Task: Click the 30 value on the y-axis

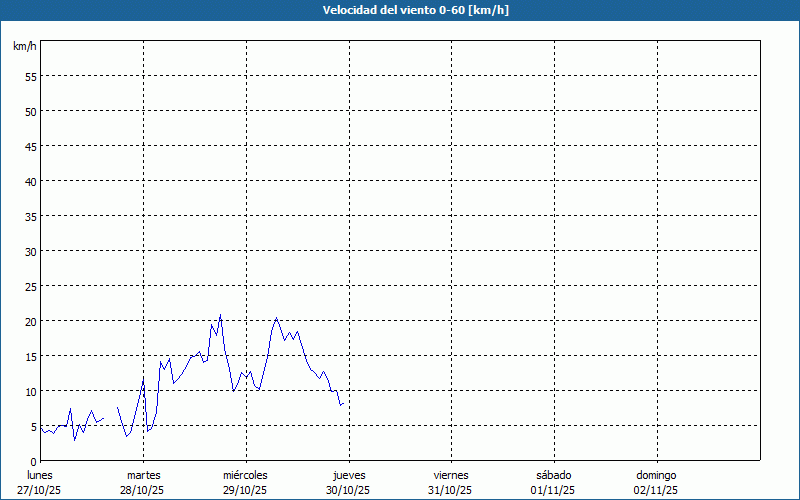Action: coord(30,251)
